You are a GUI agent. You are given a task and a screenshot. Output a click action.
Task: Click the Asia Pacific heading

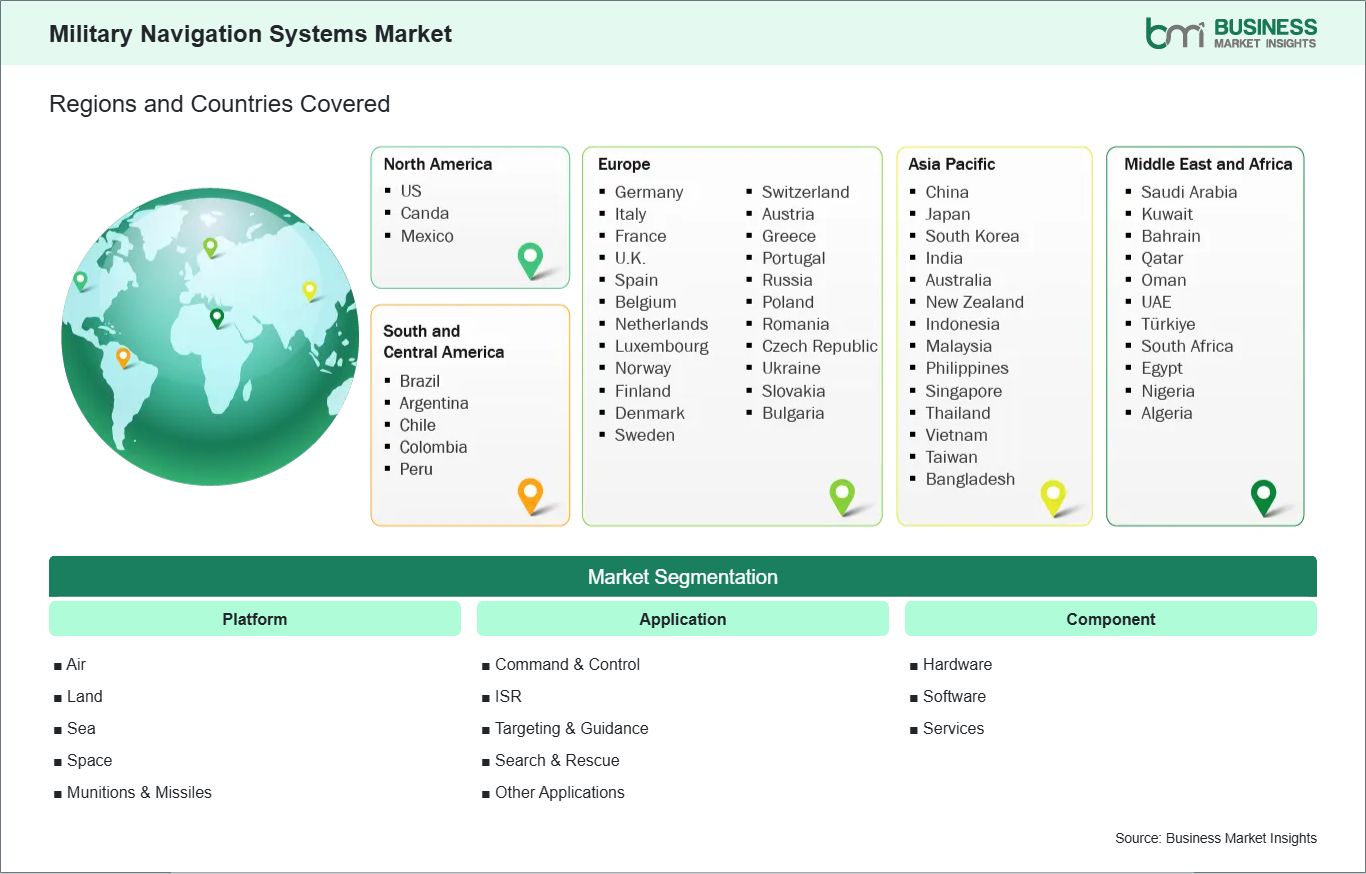click(952, 164)
